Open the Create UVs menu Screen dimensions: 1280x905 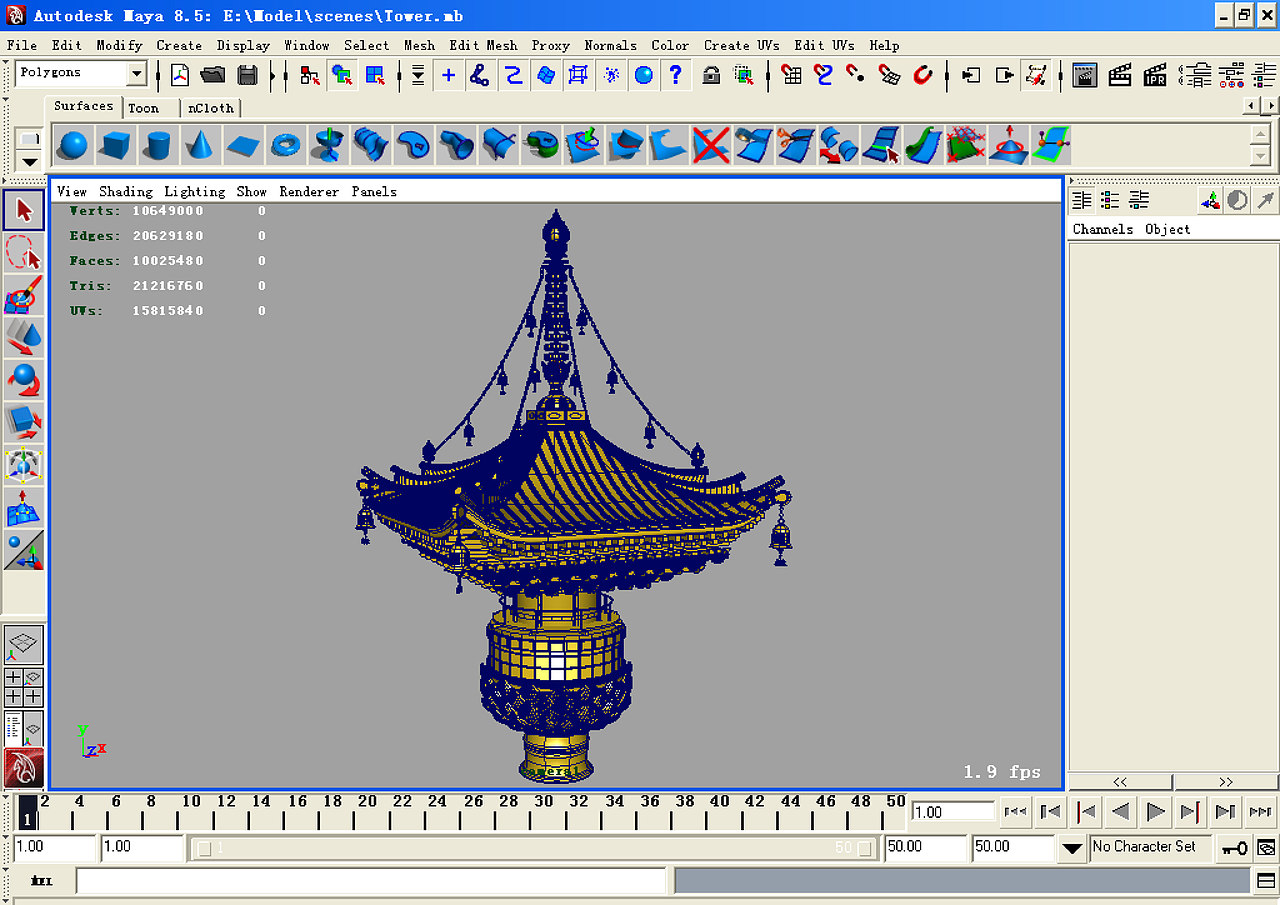tap(741, 45)
